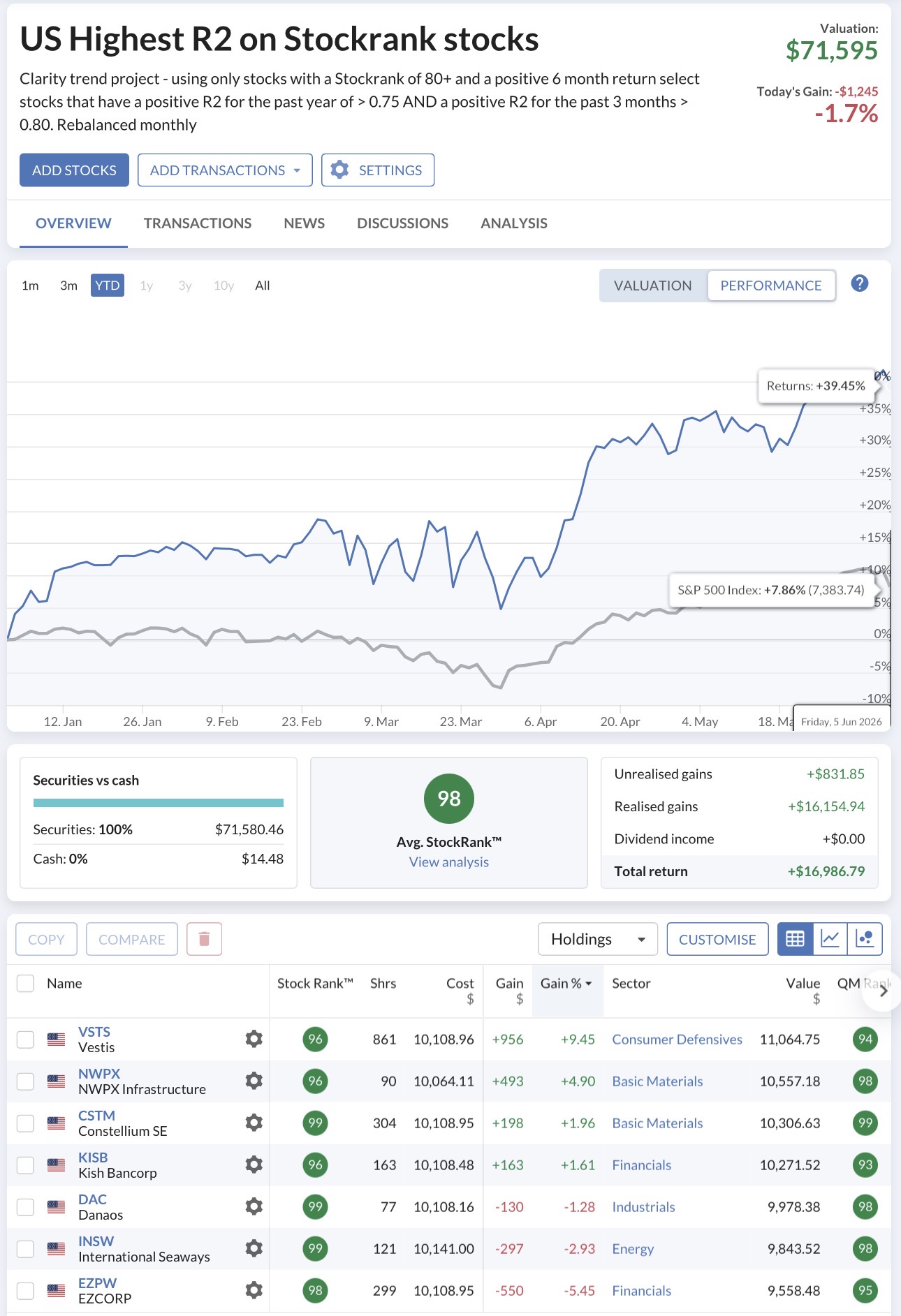Click CSTM QM Rank 99 badge
901x1316 pixels.
point(865,1123)
